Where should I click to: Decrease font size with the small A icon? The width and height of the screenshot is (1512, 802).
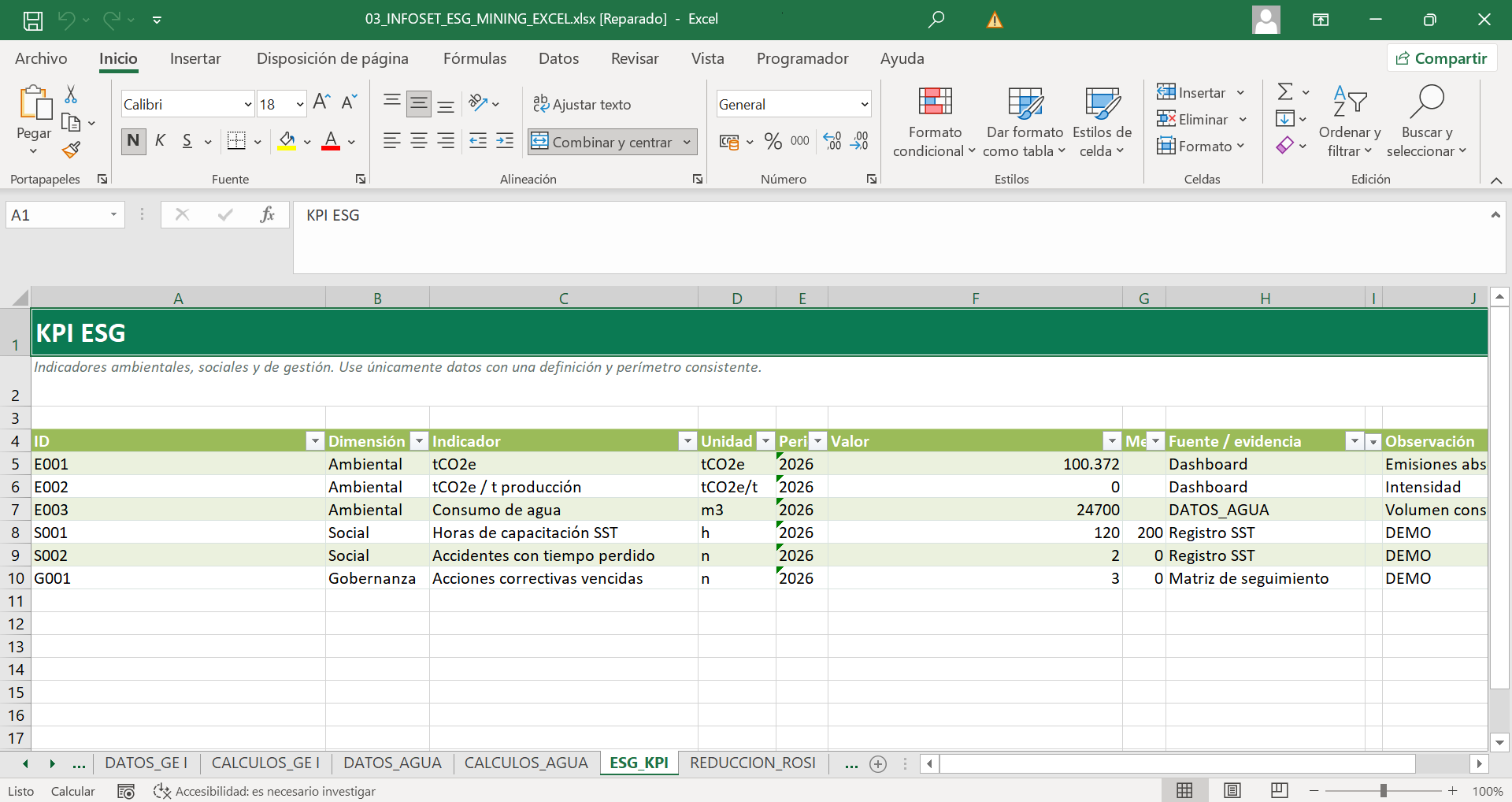[x=350, y=102]
